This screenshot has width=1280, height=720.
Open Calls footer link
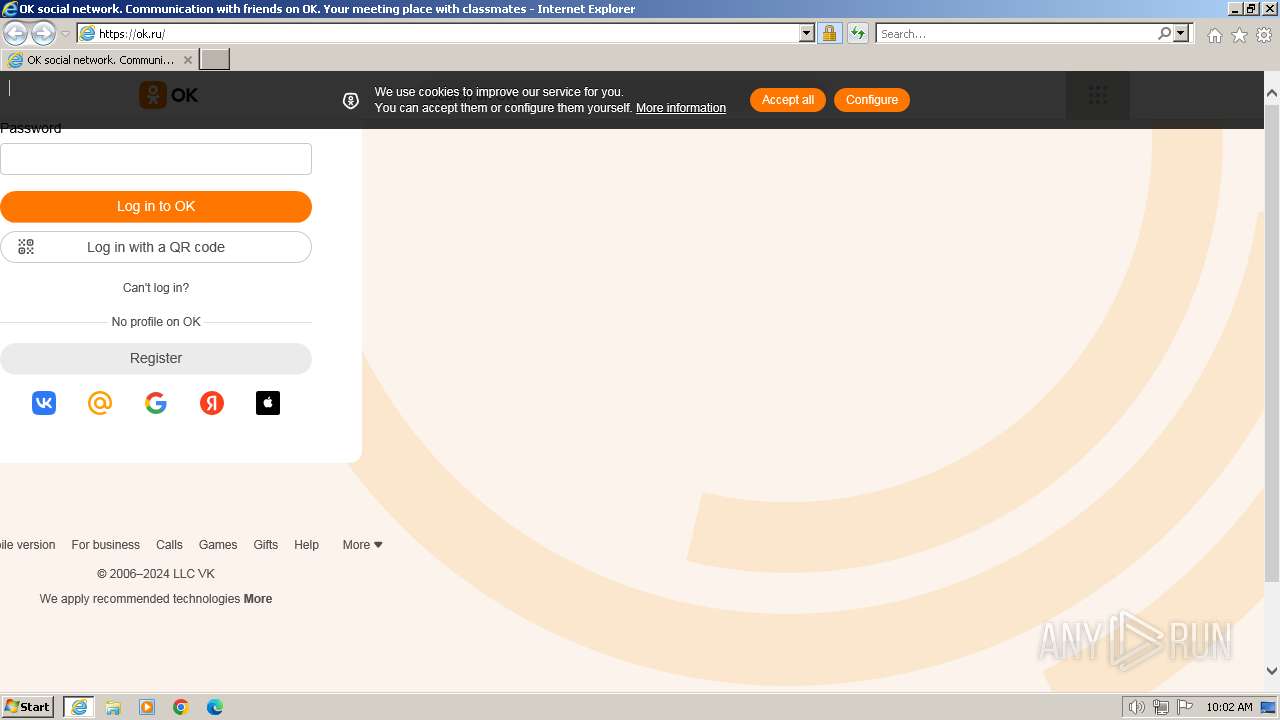tap(169, 545)
